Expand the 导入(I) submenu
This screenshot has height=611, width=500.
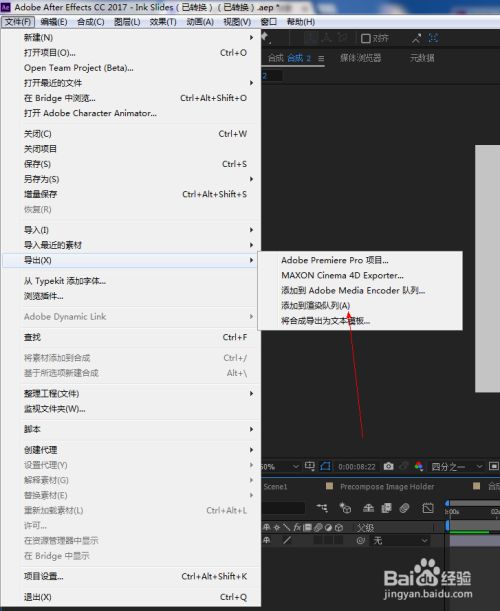coord(131,230)
